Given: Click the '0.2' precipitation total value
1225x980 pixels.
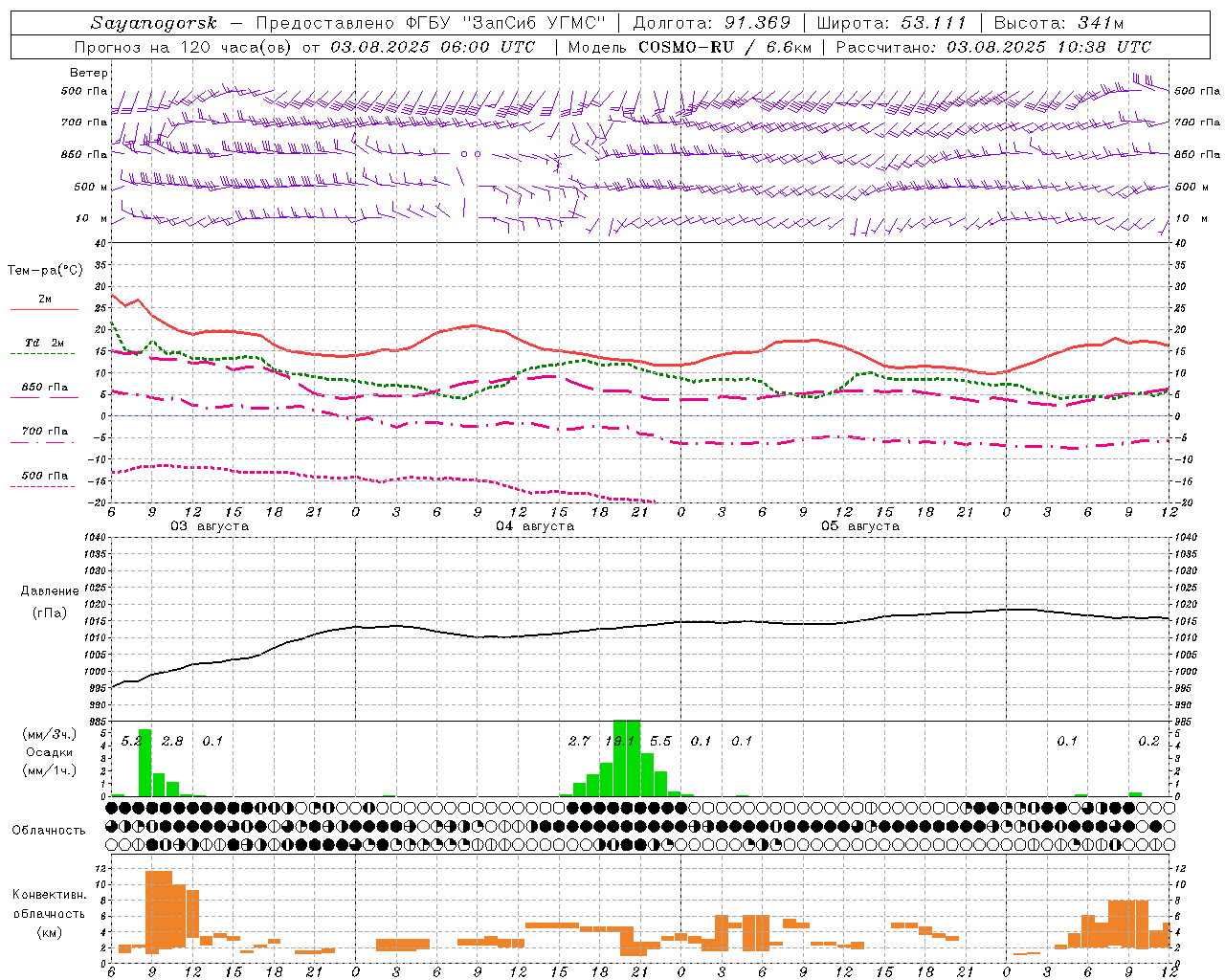Looking at the screenshot, I should click(1148, 741).
